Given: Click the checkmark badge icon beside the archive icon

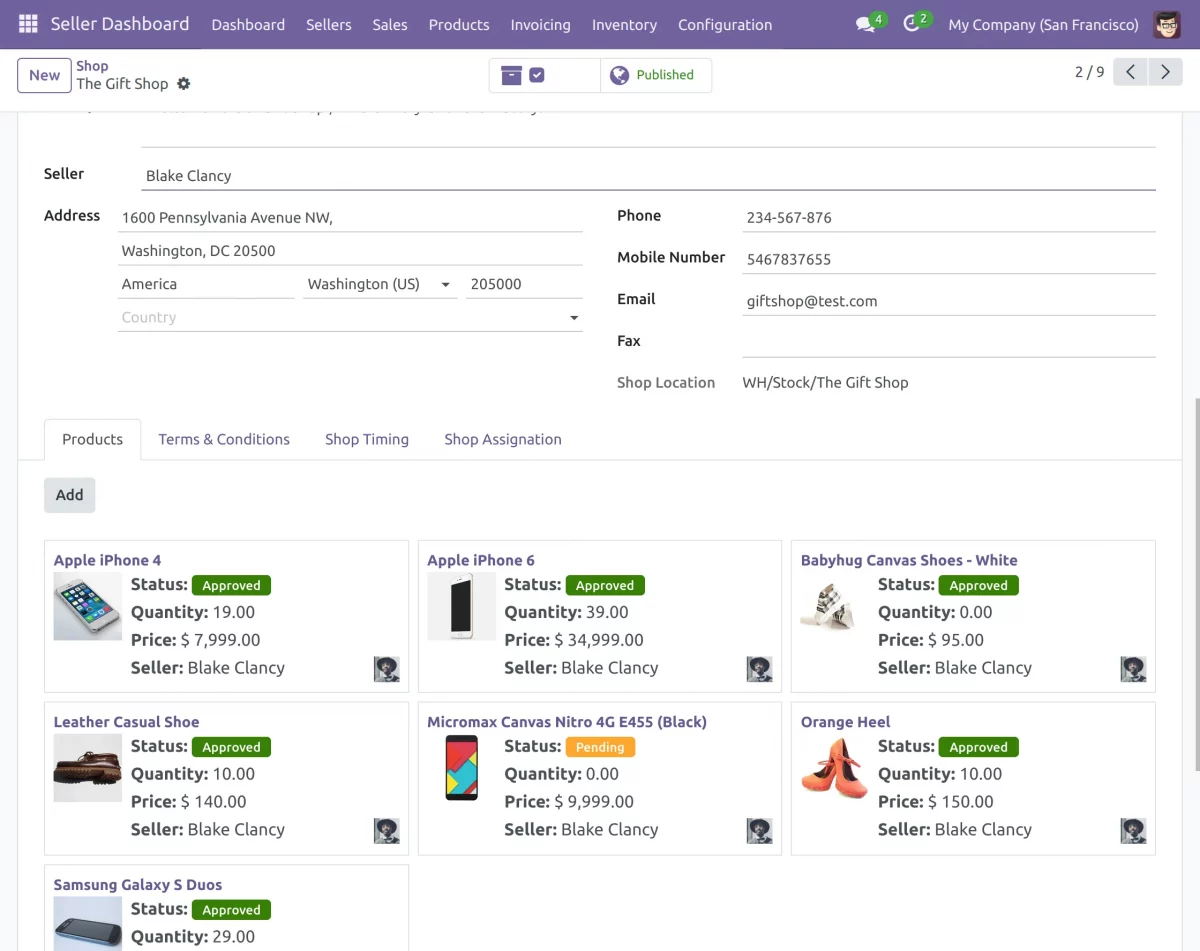Looking at the screenshot, I should click(538, 74).
